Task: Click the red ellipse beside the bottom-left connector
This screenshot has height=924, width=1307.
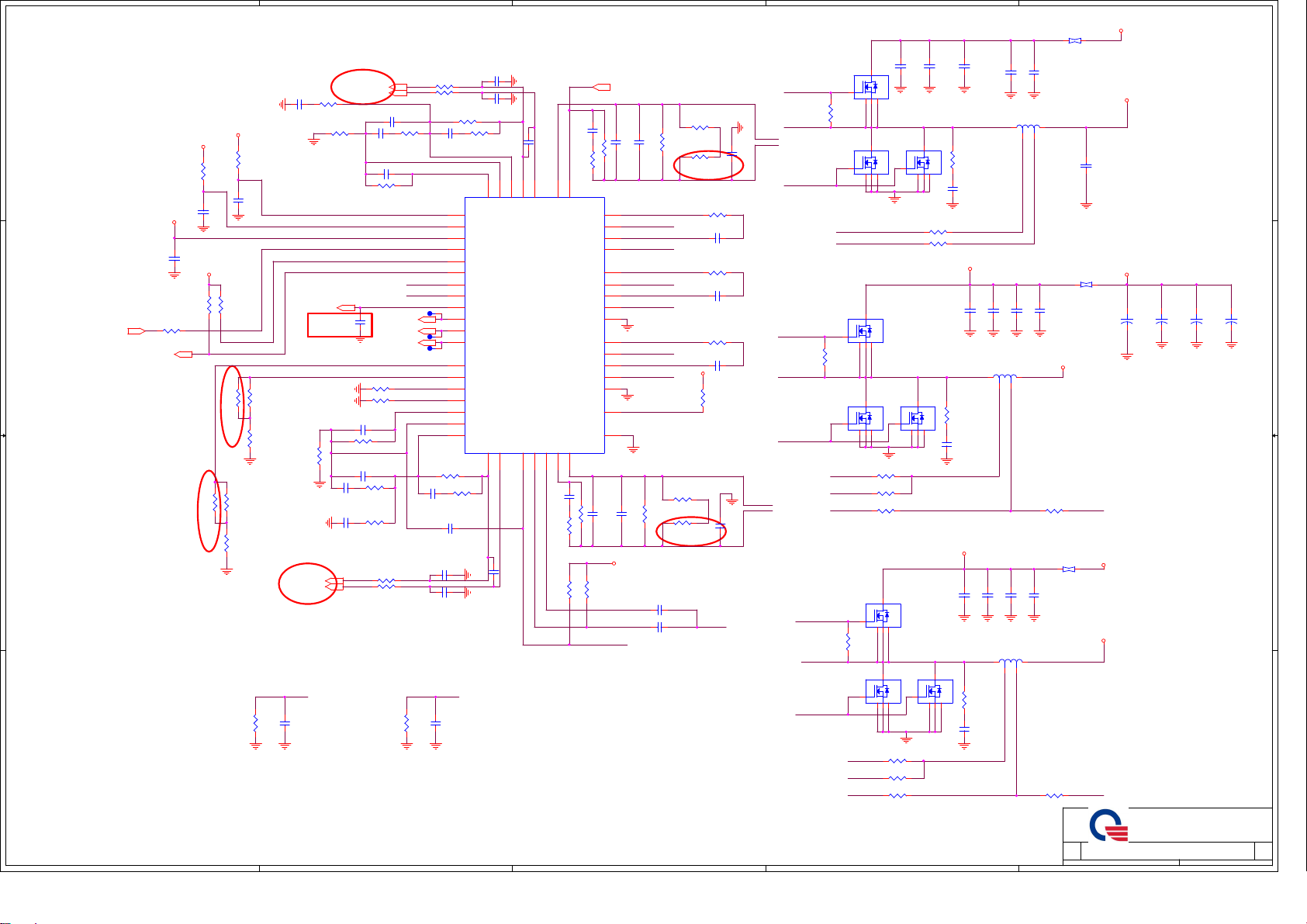Action: click(x=307, y=583)
